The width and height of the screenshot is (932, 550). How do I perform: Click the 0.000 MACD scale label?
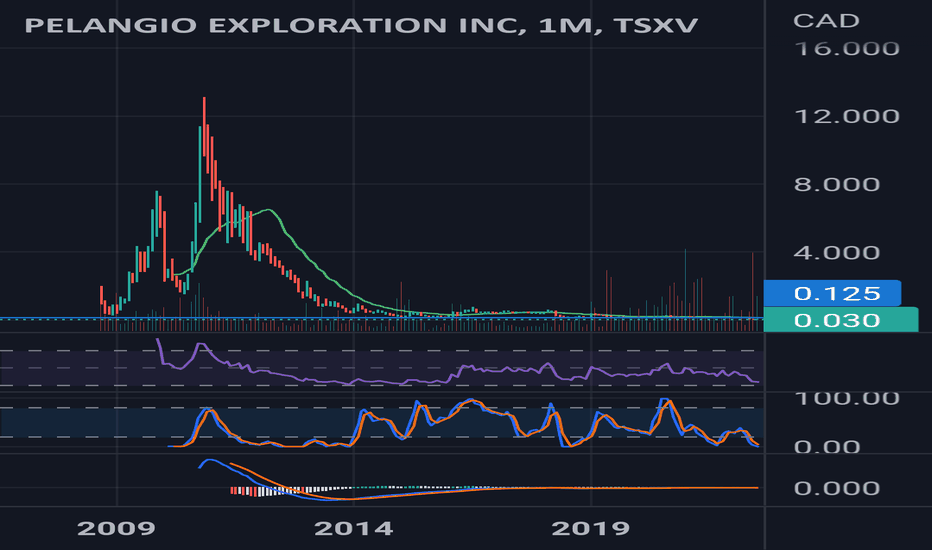(x=836, y=488)
